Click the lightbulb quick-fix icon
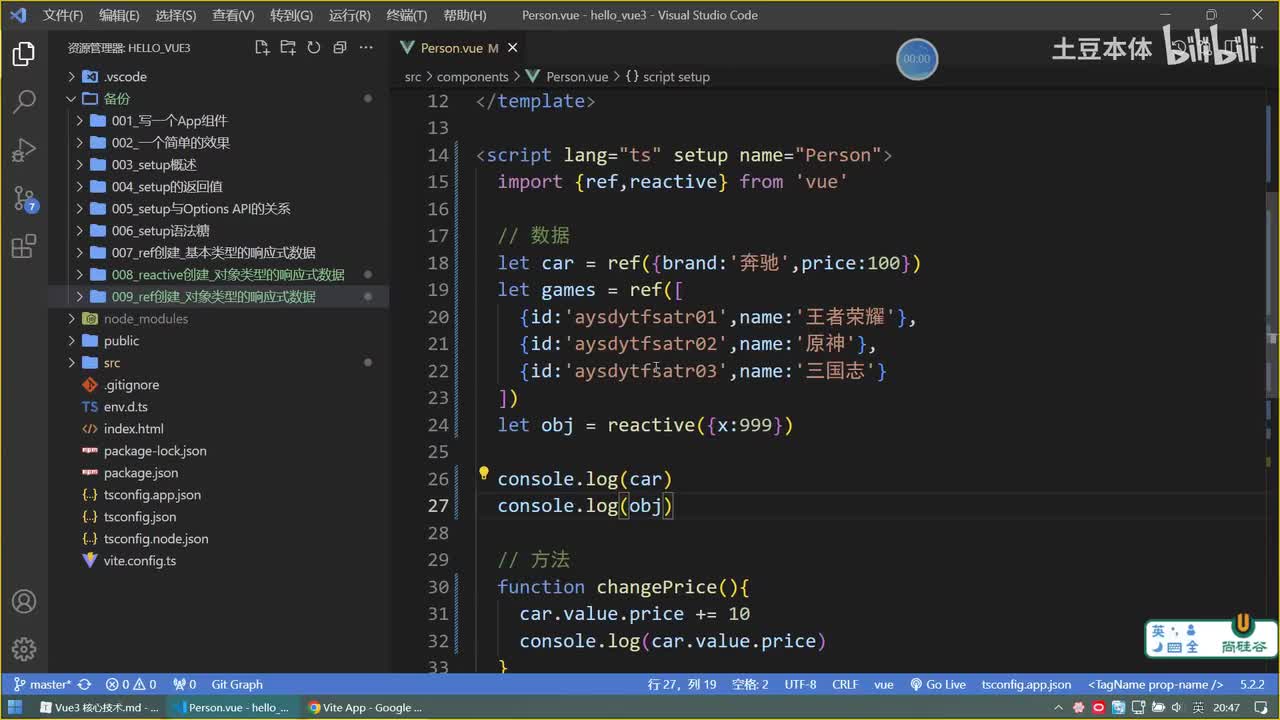Image resolution: width=1280 pixels, height=720 pixels. (483, 474)
